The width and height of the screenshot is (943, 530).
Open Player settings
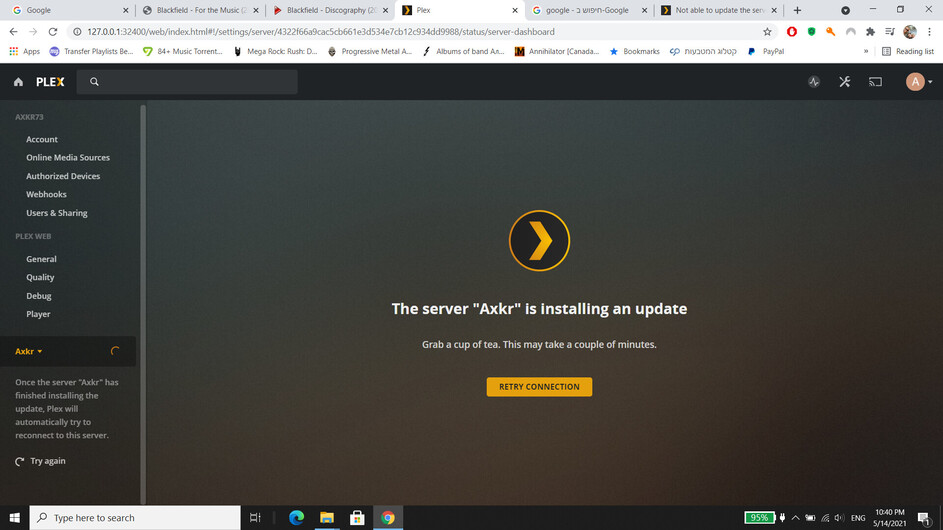pos(38,314)
